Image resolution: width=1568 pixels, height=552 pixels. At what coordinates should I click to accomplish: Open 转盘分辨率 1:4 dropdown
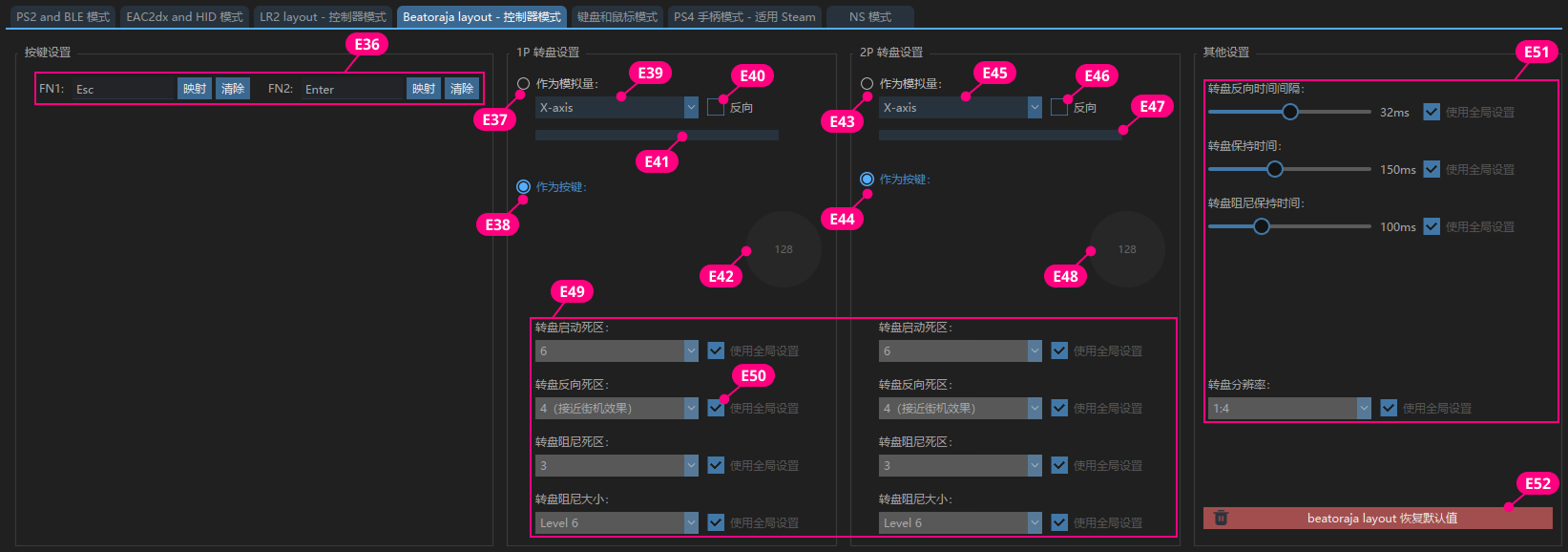pos(1288,408)
